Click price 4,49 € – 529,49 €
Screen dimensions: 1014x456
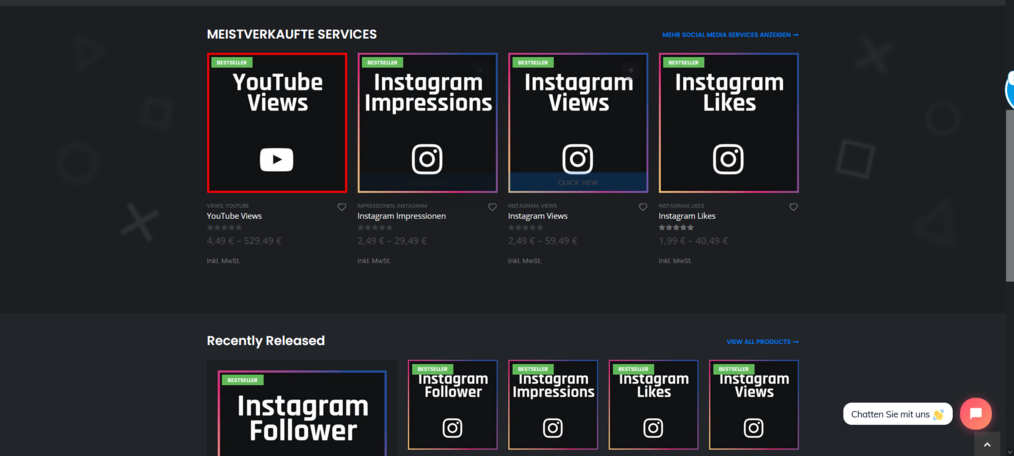(244, 241)
